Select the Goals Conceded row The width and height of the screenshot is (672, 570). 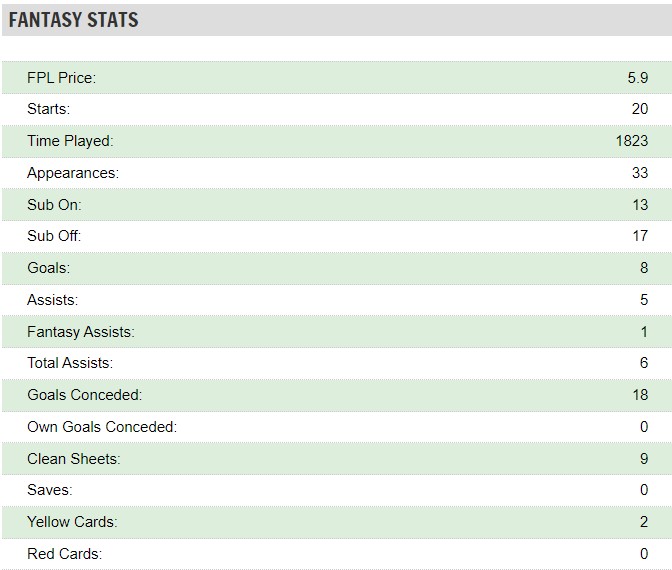(x=337, y=395)
